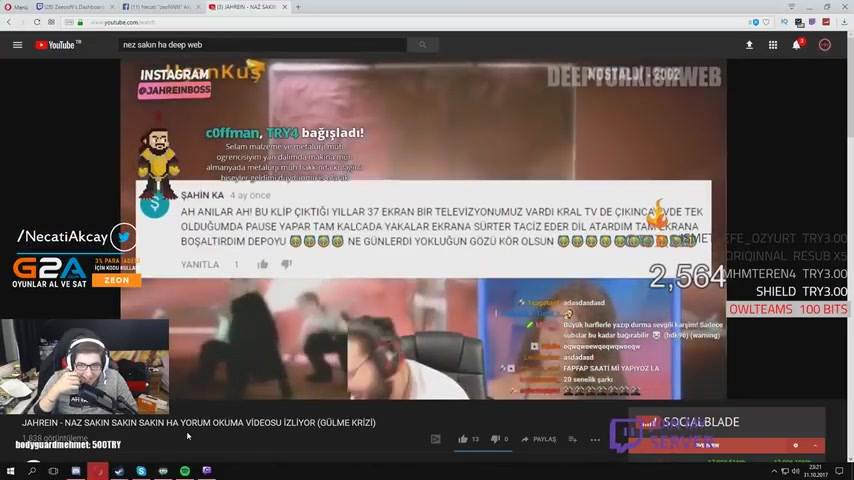Click the commenter name ŞAHİN KA
854x480 pixels.
202,195
